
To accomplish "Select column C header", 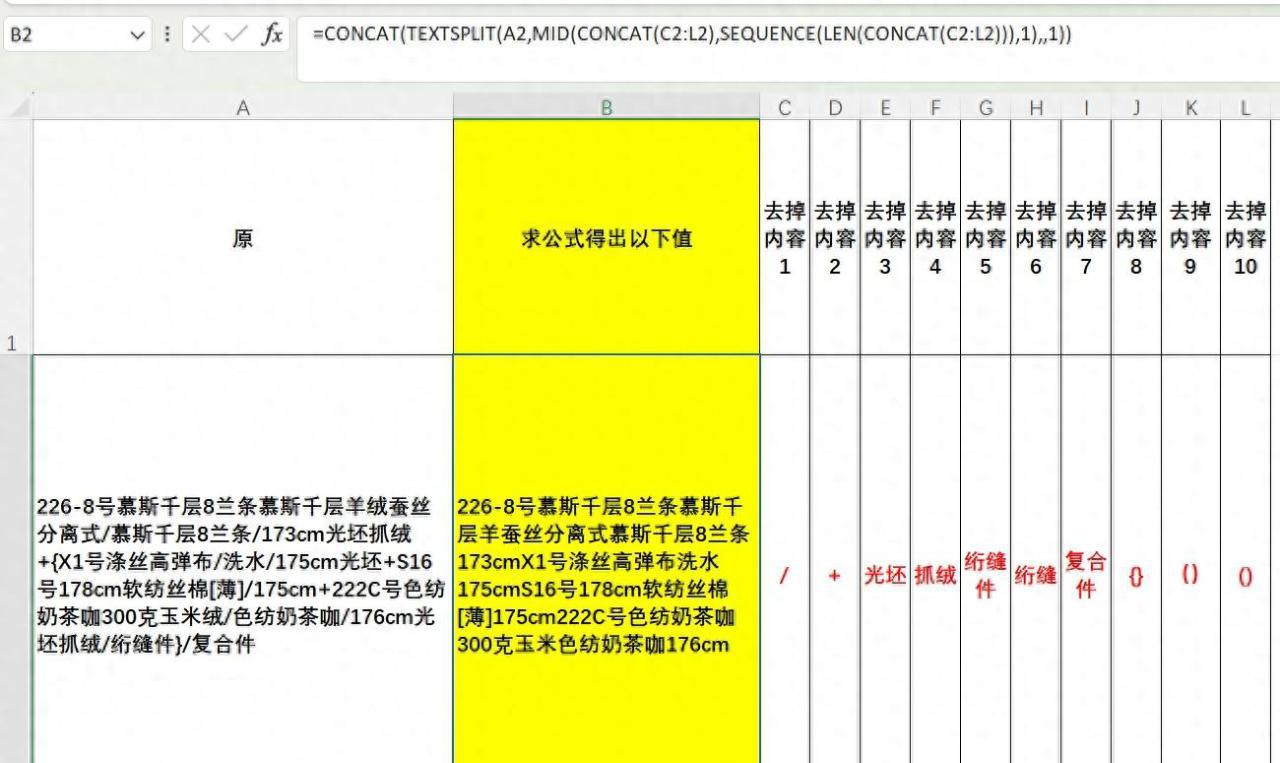I will click(x=785, y=107).
